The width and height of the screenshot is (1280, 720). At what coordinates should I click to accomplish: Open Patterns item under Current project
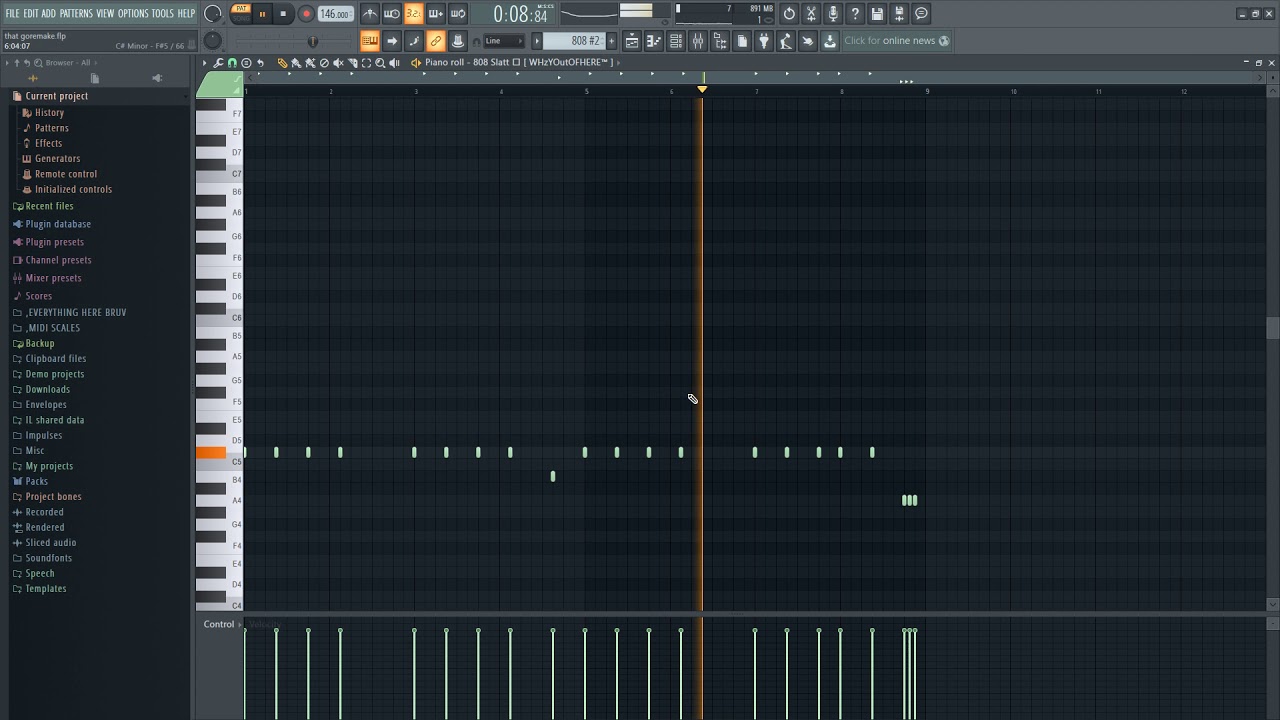[52, 128]
